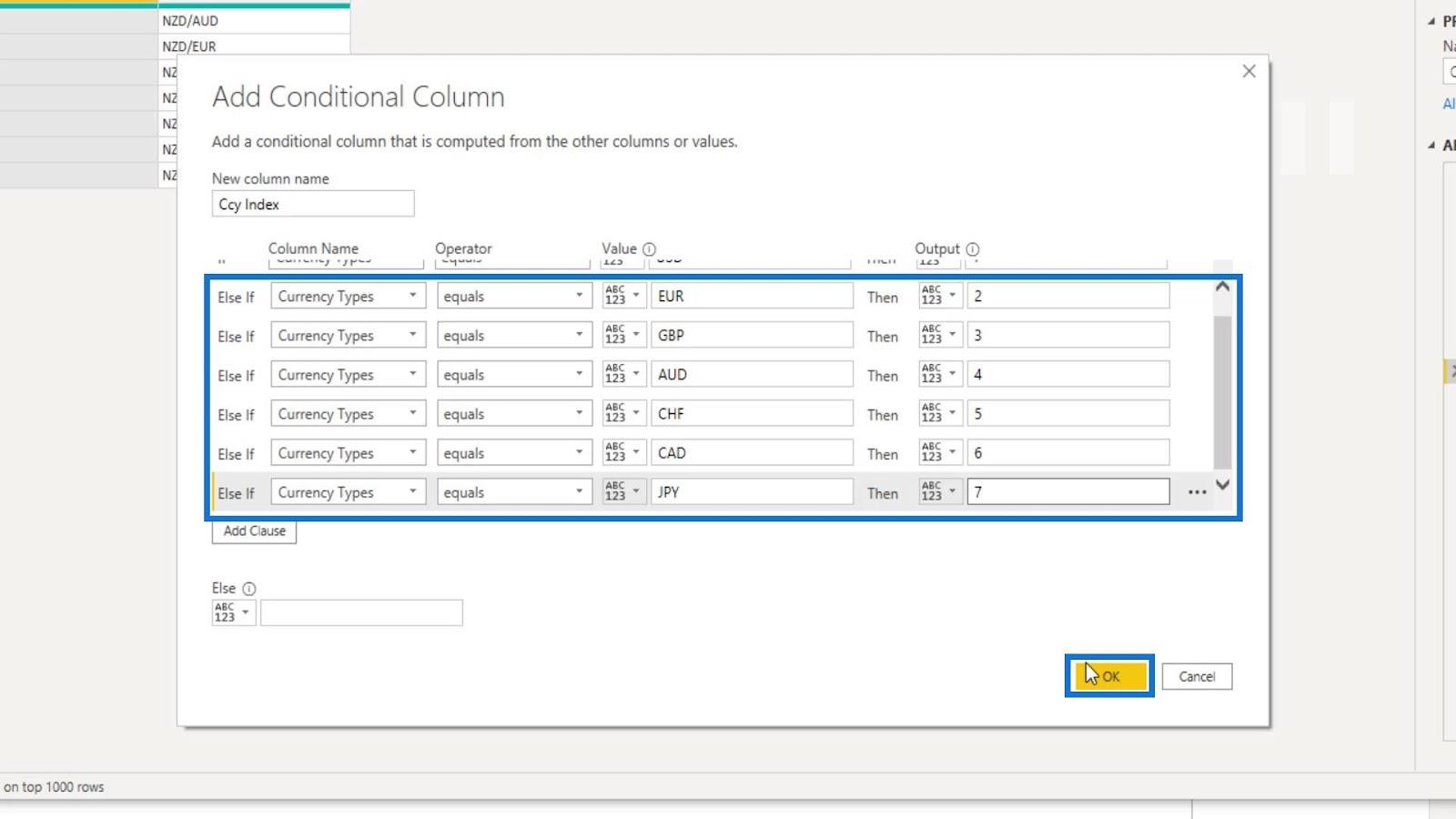Click the output field containing 3

tap(1068, 335)
